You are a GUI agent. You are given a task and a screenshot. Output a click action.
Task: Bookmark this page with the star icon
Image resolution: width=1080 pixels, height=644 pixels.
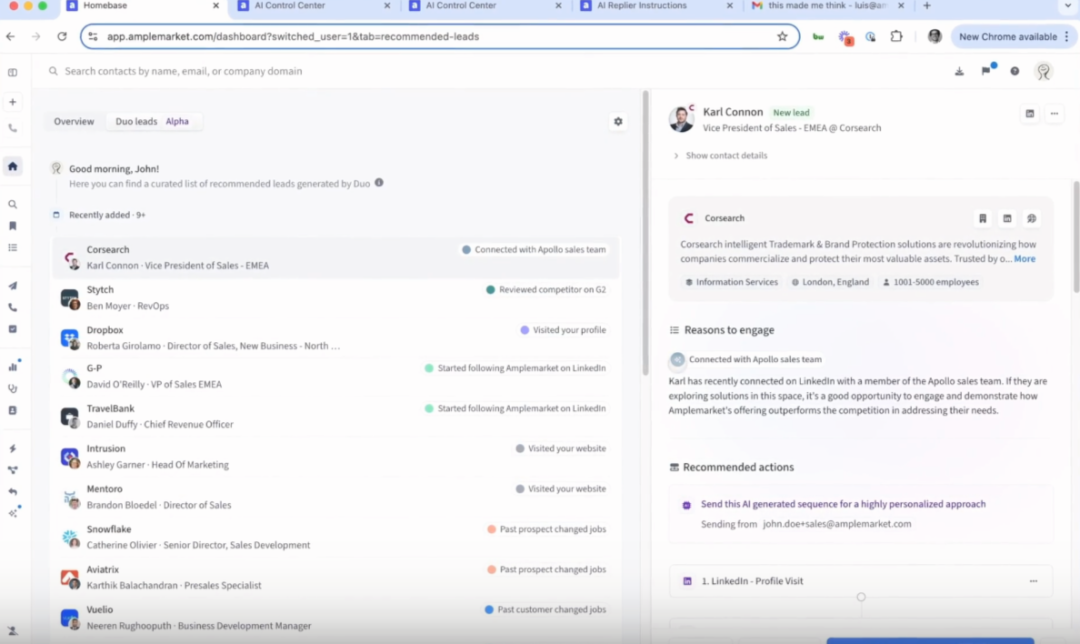tap(782, 37)
